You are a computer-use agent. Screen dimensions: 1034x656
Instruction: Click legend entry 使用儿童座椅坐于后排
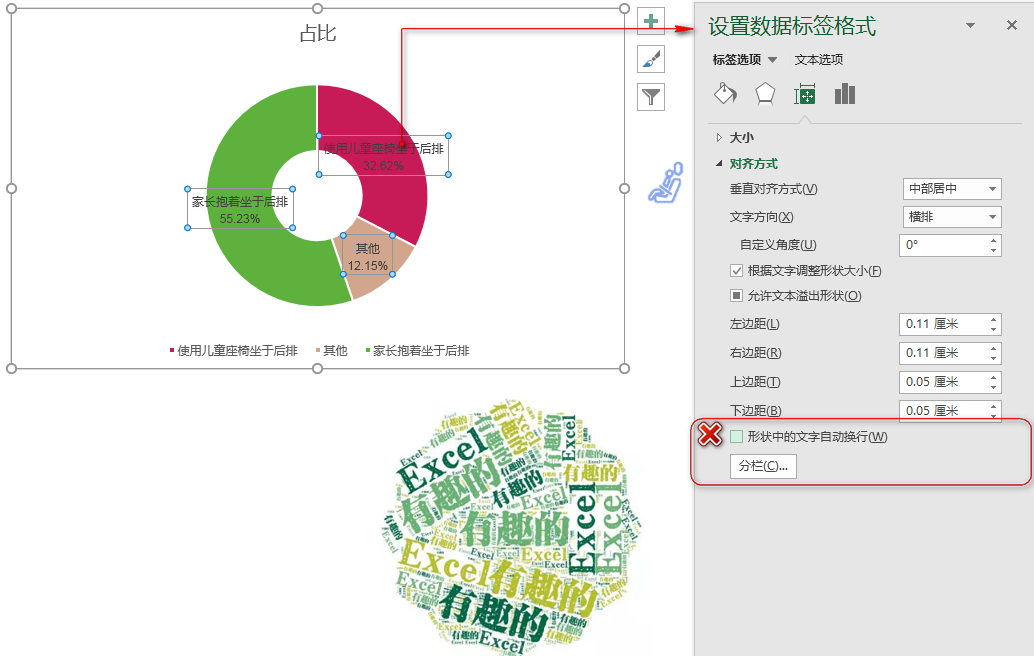tap(234, 351)
